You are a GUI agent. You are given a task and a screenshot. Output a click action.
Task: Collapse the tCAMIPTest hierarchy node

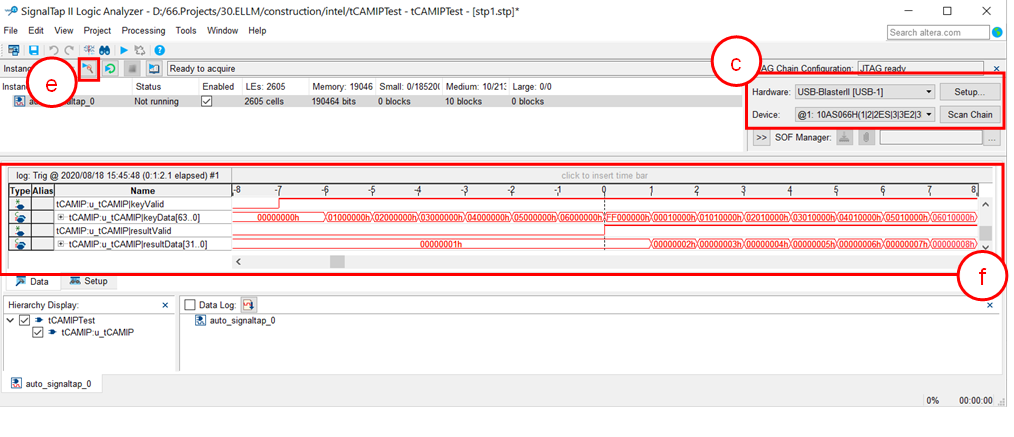tap(10, 320)
